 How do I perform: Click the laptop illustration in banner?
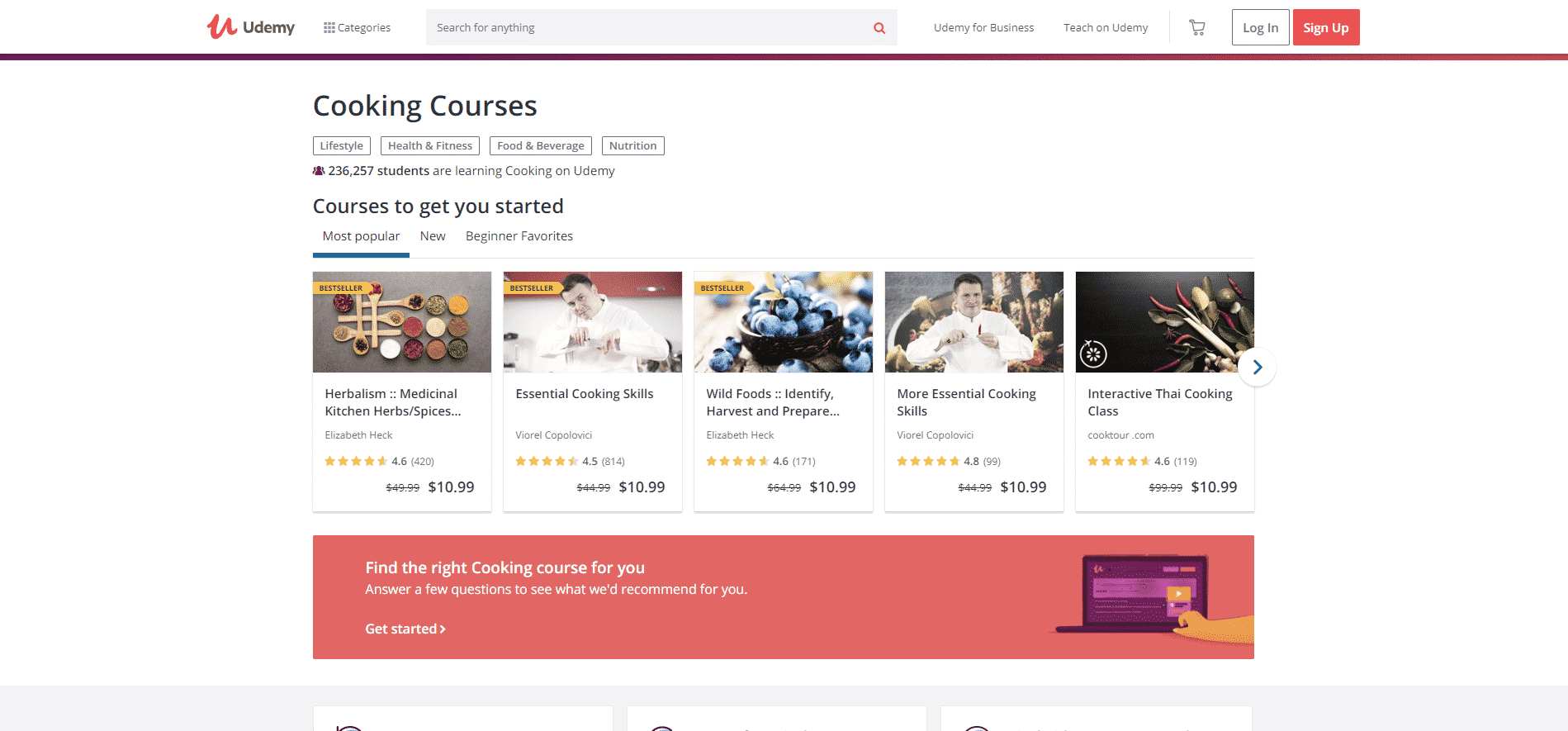1152,597
